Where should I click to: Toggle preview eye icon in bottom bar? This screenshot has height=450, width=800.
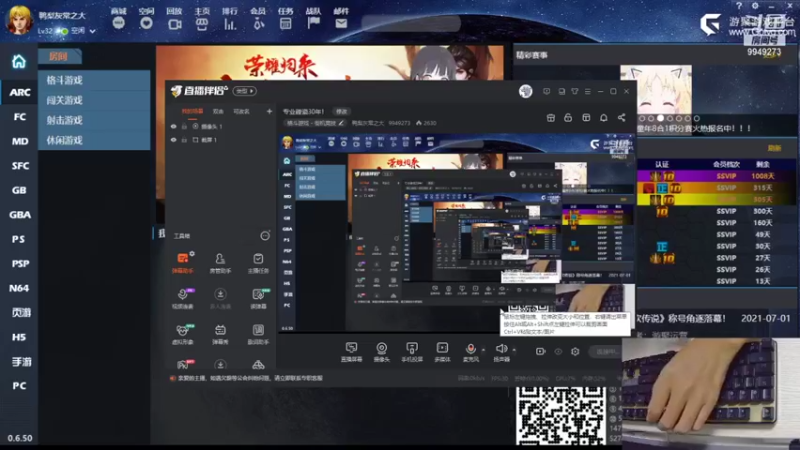558,352
